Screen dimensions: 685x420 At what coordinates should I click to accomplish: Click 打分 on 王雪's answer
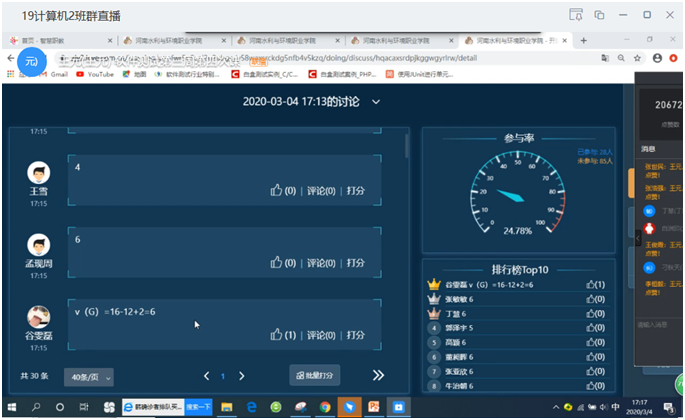pos(356,190)
